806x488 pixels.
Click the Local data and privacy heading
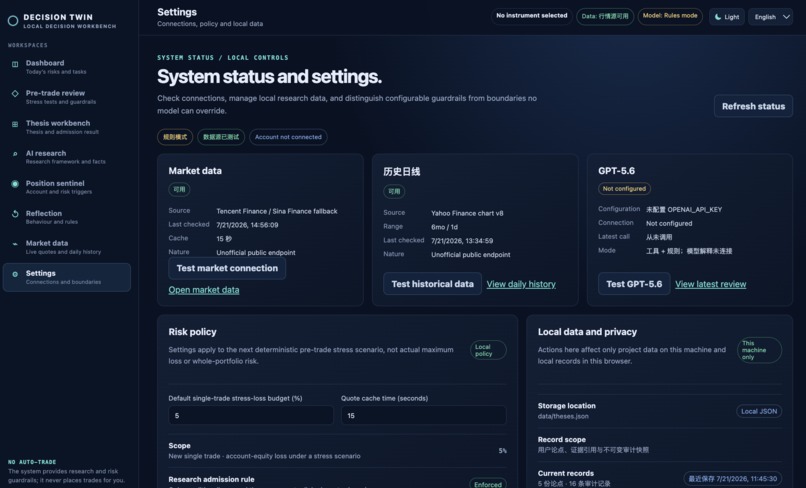click(x=587, y=332)
